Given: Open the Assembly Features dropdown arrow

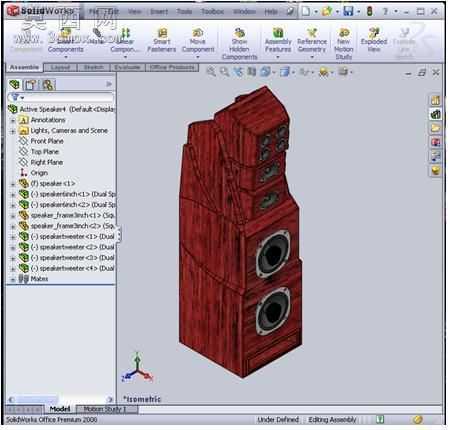Looking at the screenshot, I should [x=278, y=57].
